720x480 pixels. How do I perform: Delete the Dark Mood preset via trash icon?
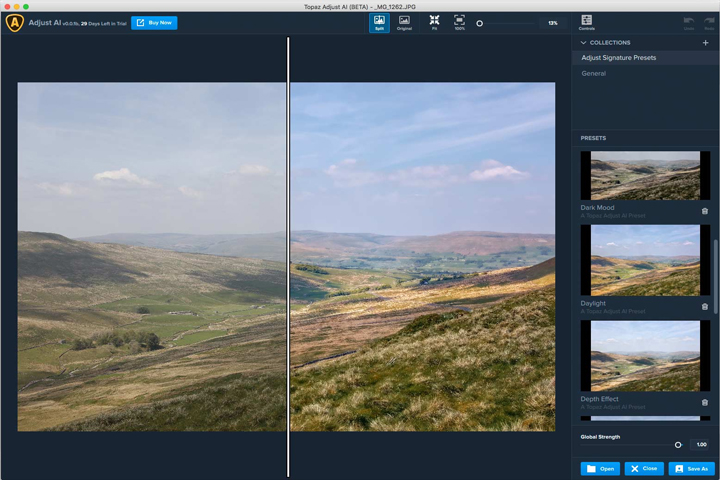tap(705, 211)
